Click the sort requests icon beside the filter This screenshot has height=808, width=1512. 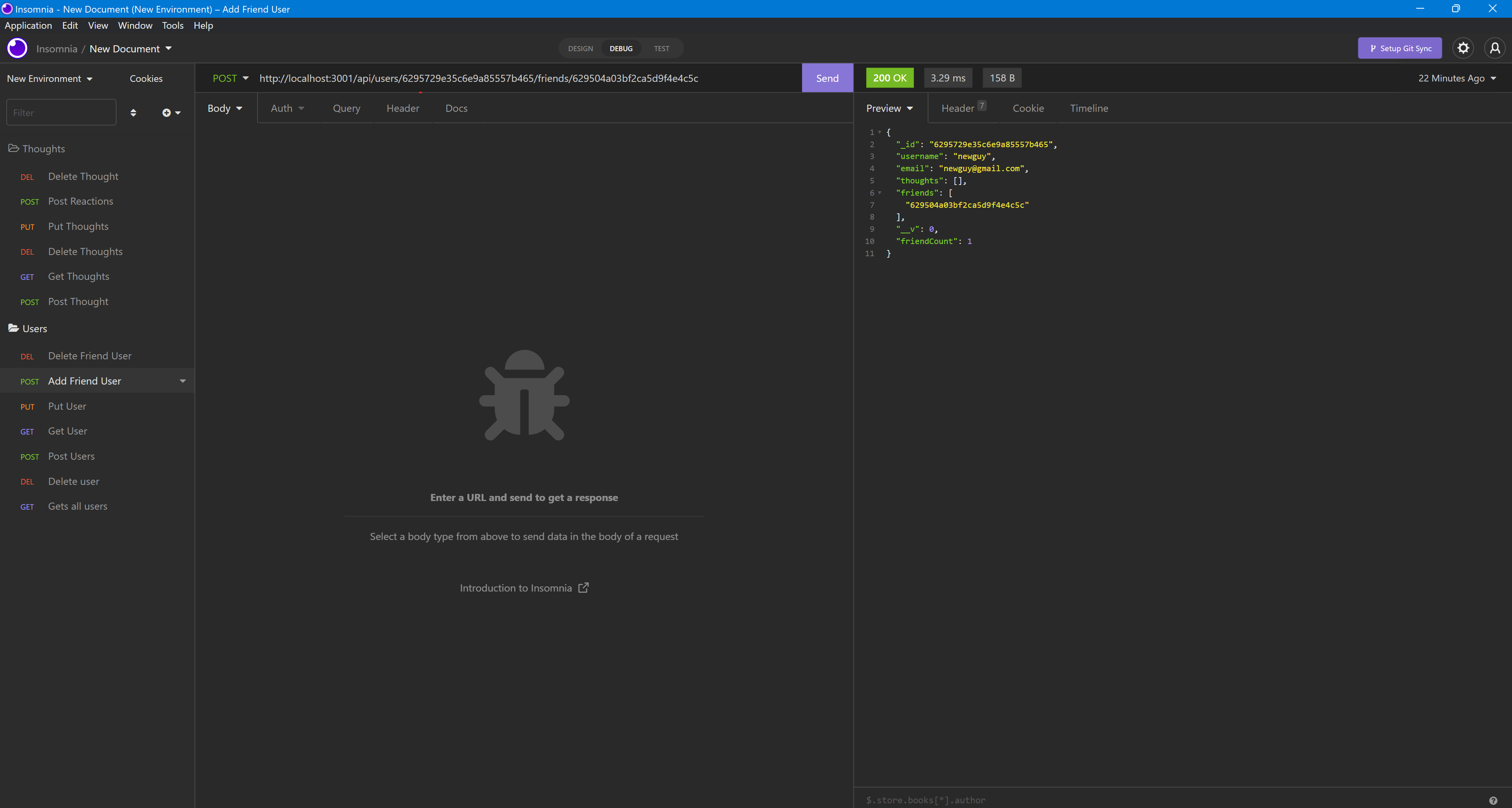click(x=134, y=112)
